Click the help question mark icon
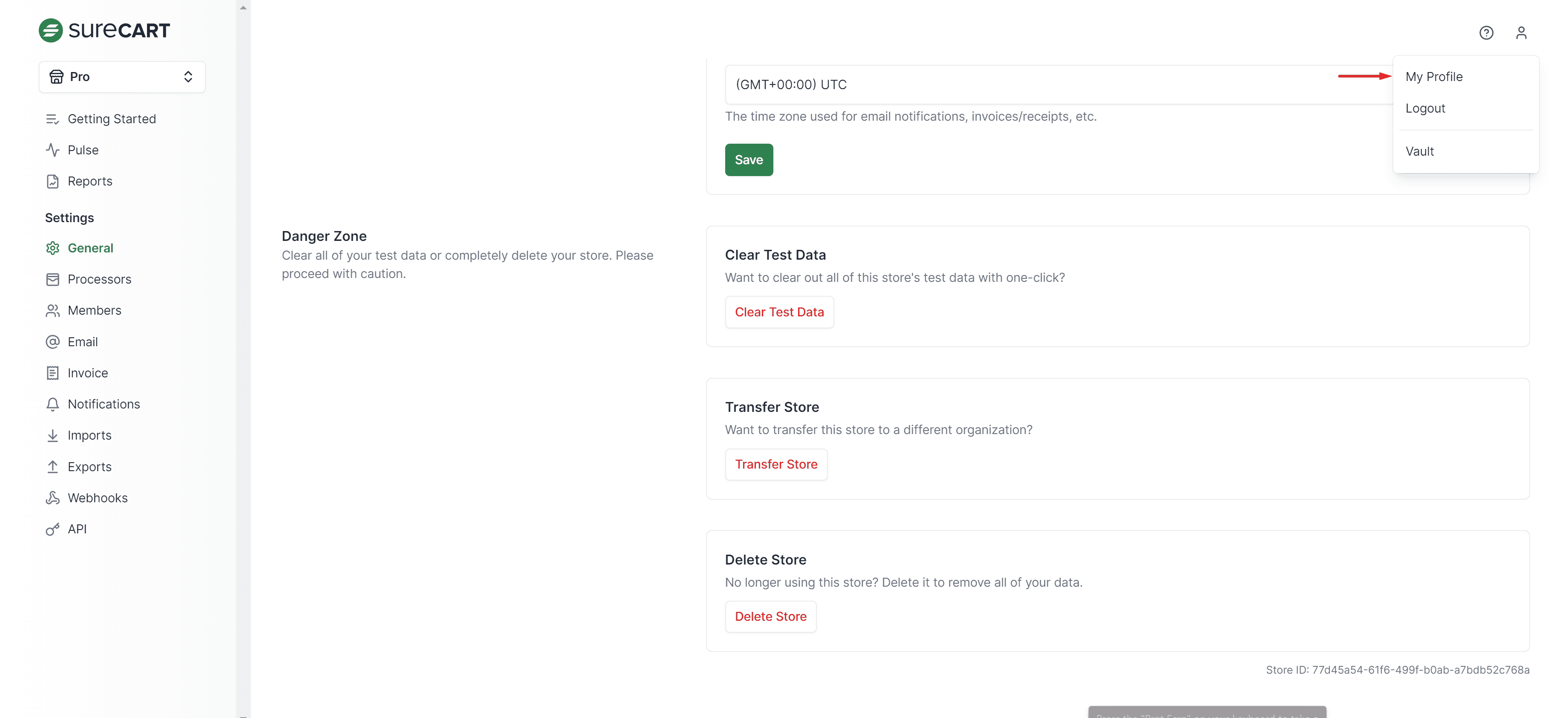 tap(1486, 33)
